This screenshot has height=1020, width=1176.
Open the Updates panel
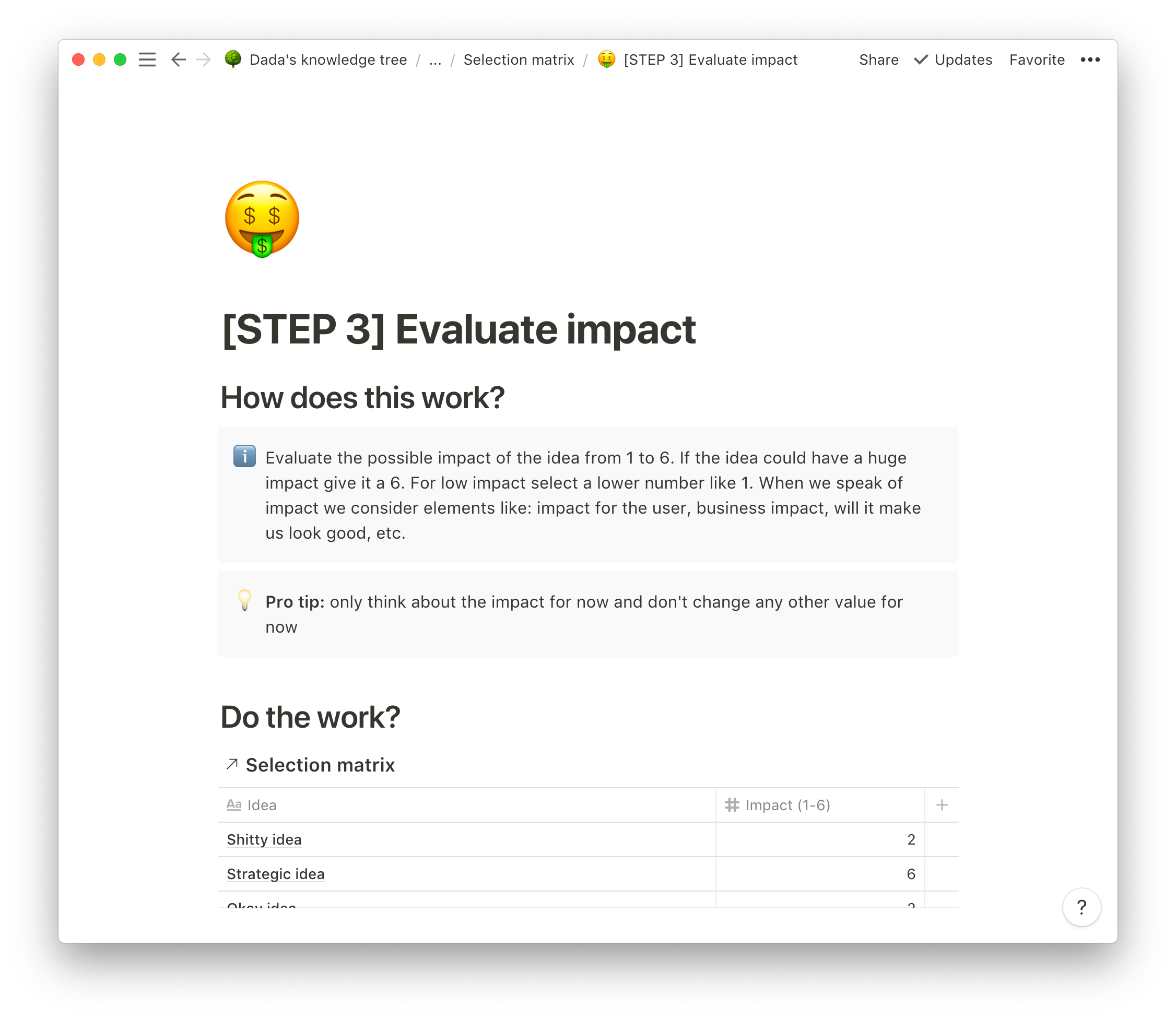pyautogui.click(x=953, y=60)
